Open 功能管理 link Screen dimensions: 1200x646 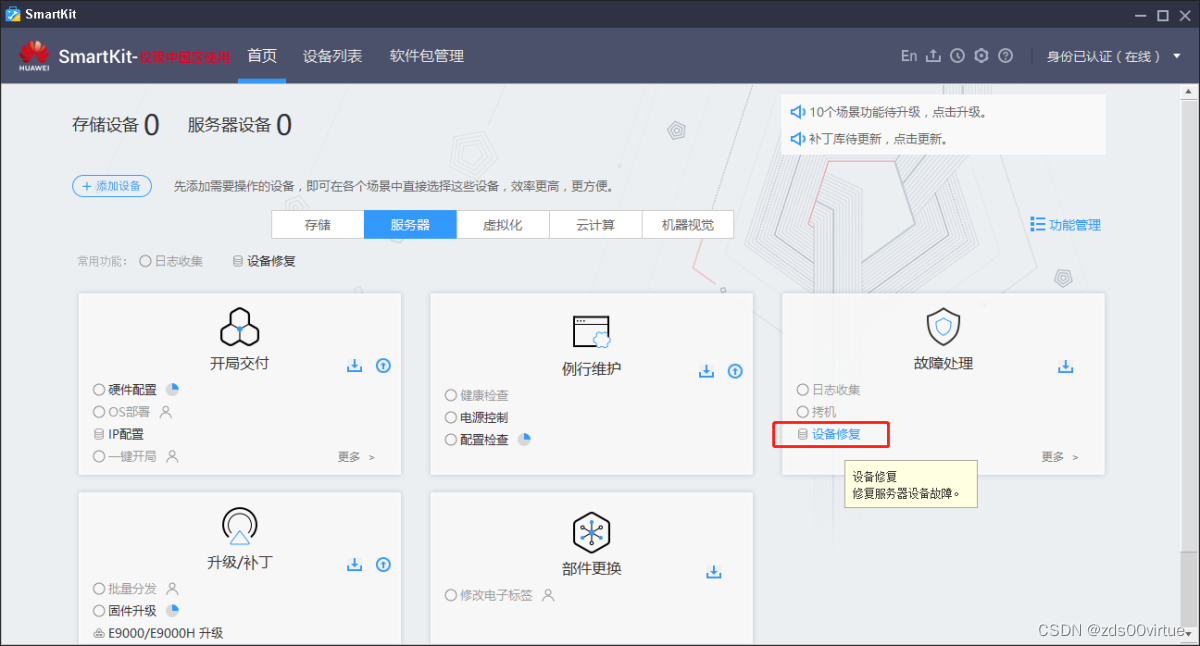[x=1066, y=225]
